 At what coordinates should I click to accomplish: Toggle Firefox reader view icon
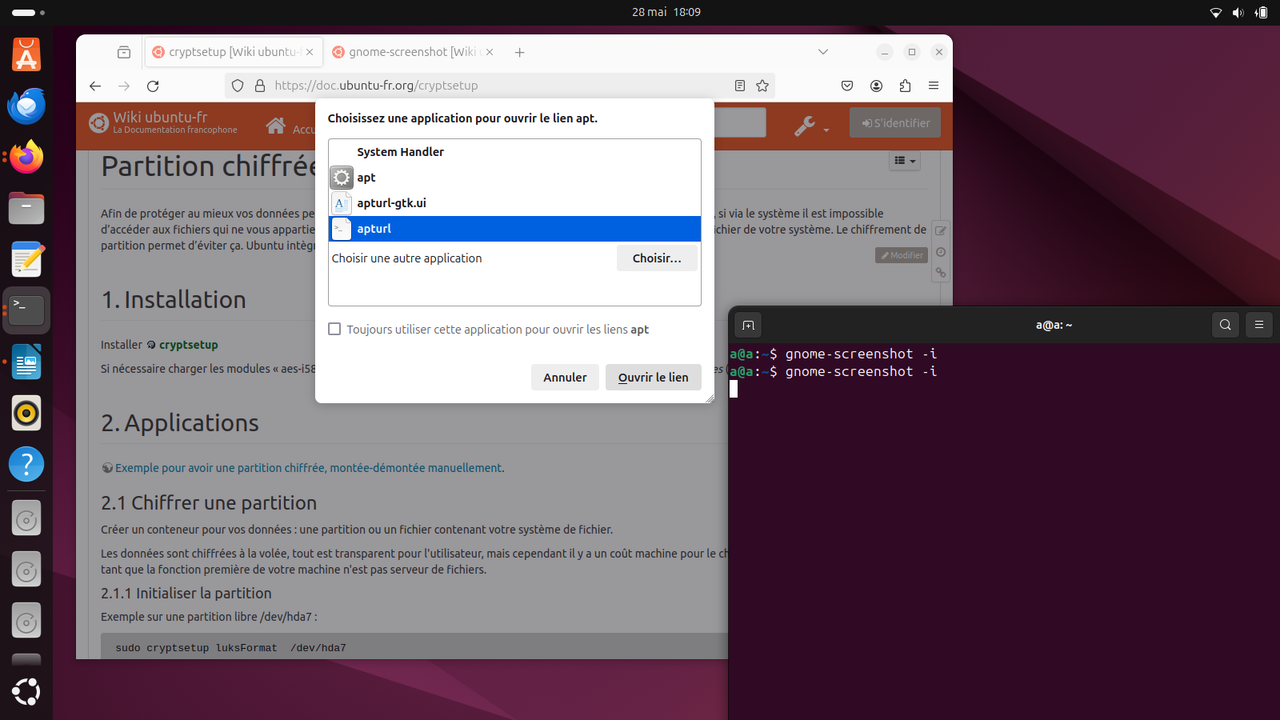tap(740, 86)
